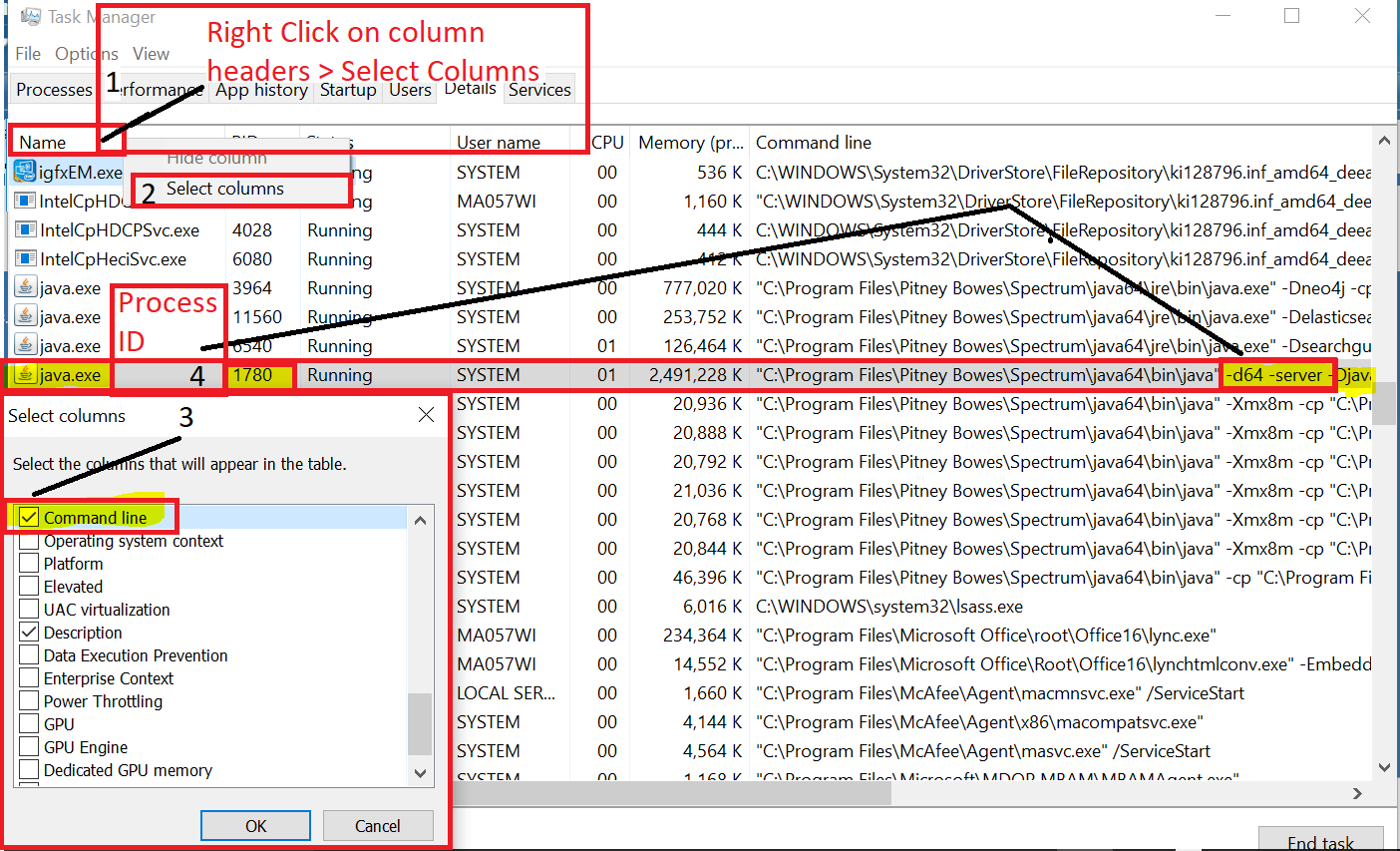Click the java.exe icon on the PID 1780 row

pyautogui.click(x=27, y=375)
